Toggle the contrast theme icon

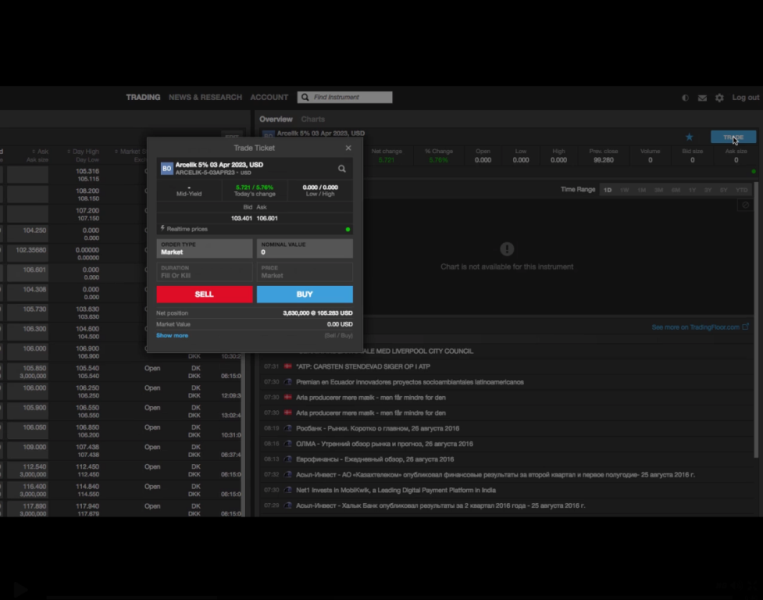tap(685, 98)
